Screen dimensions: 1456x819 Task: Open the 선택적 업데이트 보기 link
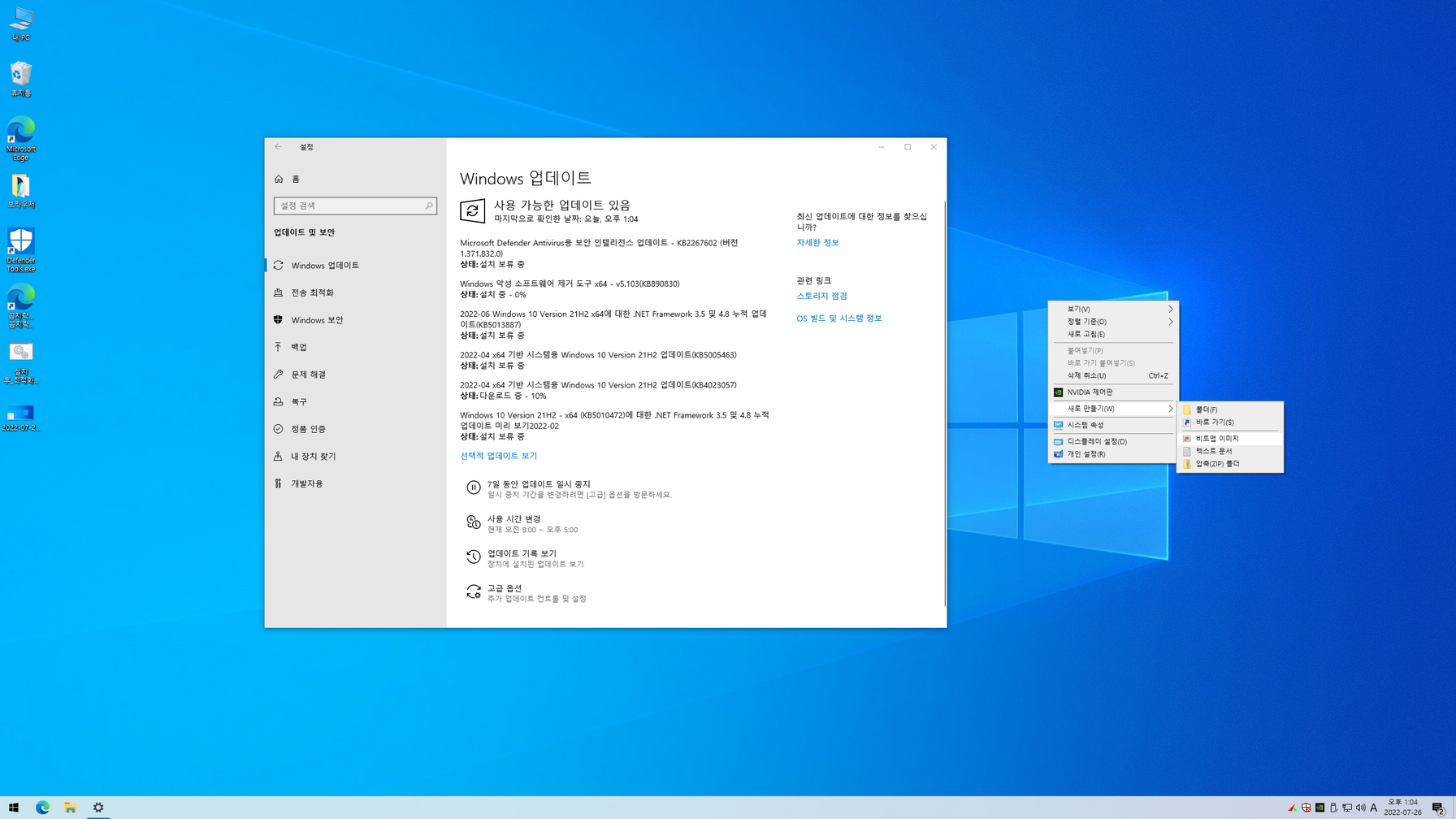pyautogui.click(x=498, y=456)
